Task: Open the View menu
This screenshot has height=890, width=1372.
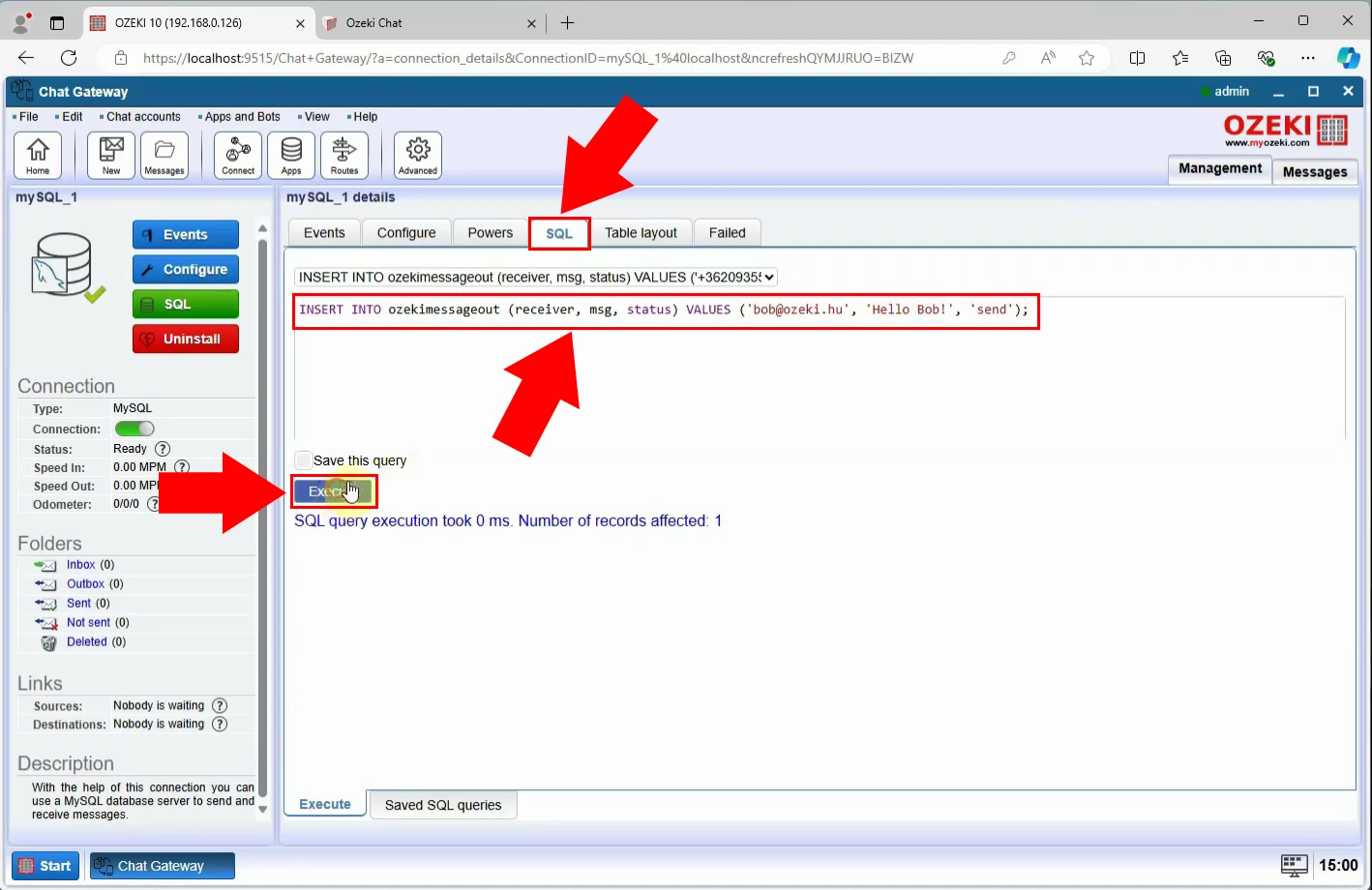Action: (x=317, y=117)
